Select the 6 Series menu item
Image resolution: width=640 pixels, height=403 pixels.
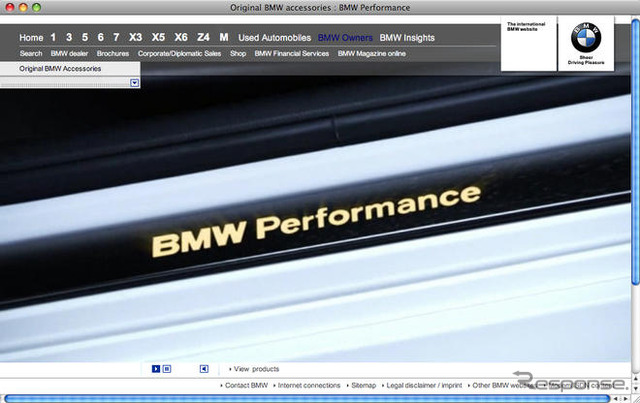[x=100, y=38]
